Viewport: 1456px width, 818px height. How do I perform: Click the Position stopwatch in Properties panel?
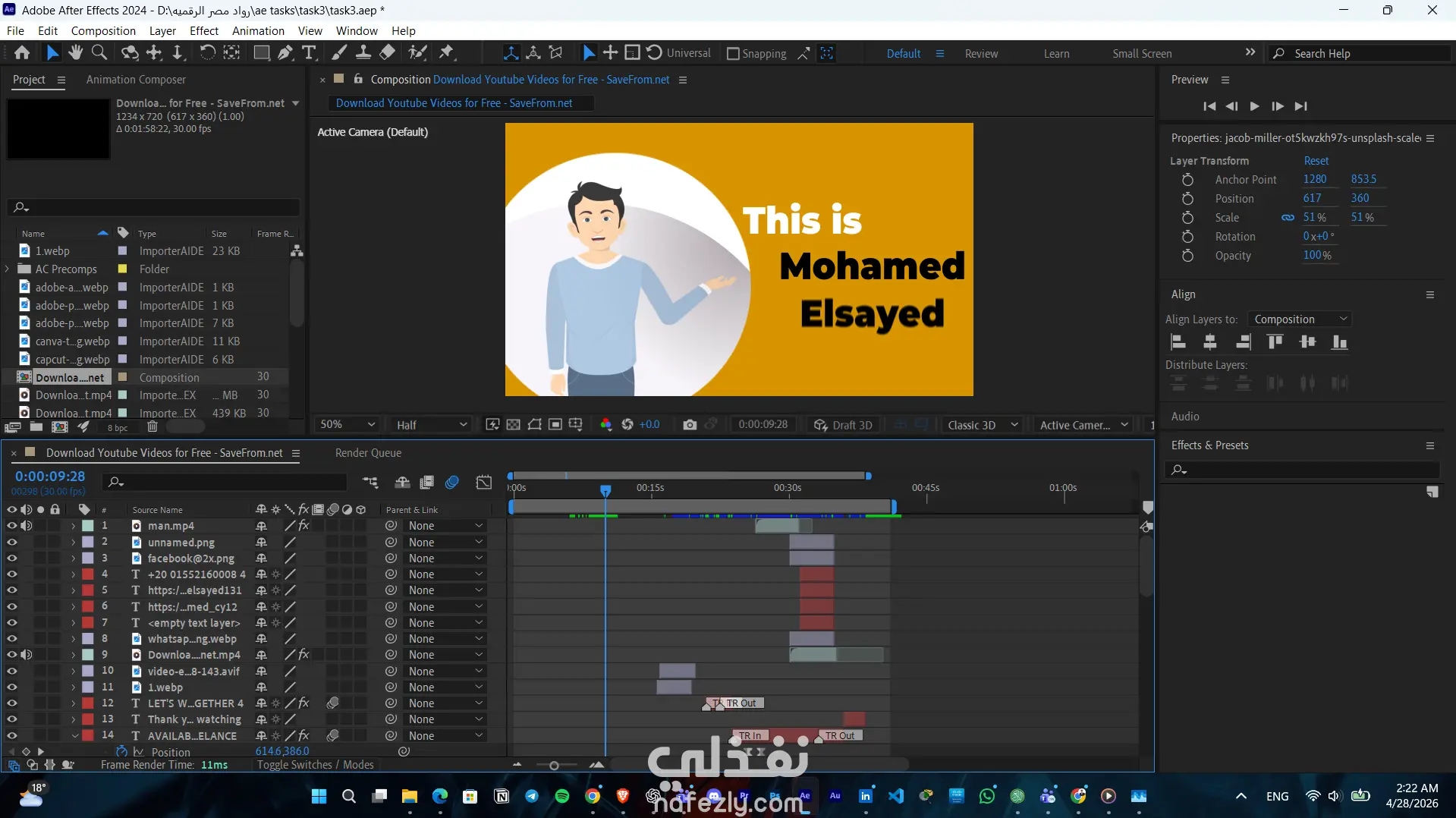click(x=1187, y=199)
